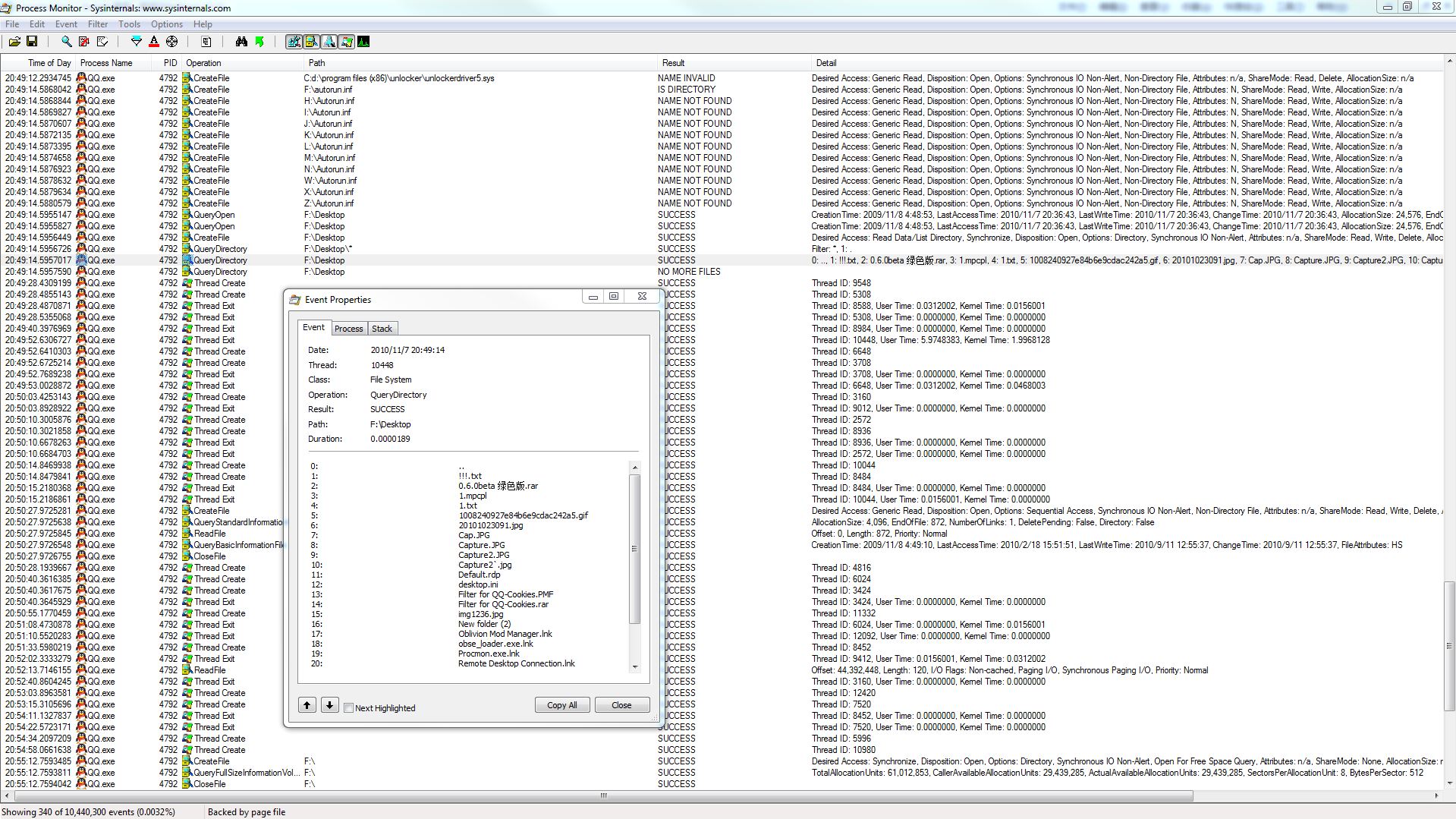This screenshot has width=1456, height=819.
Task: Enable the Next Highlighted checkbox
Action: [349, 707]
